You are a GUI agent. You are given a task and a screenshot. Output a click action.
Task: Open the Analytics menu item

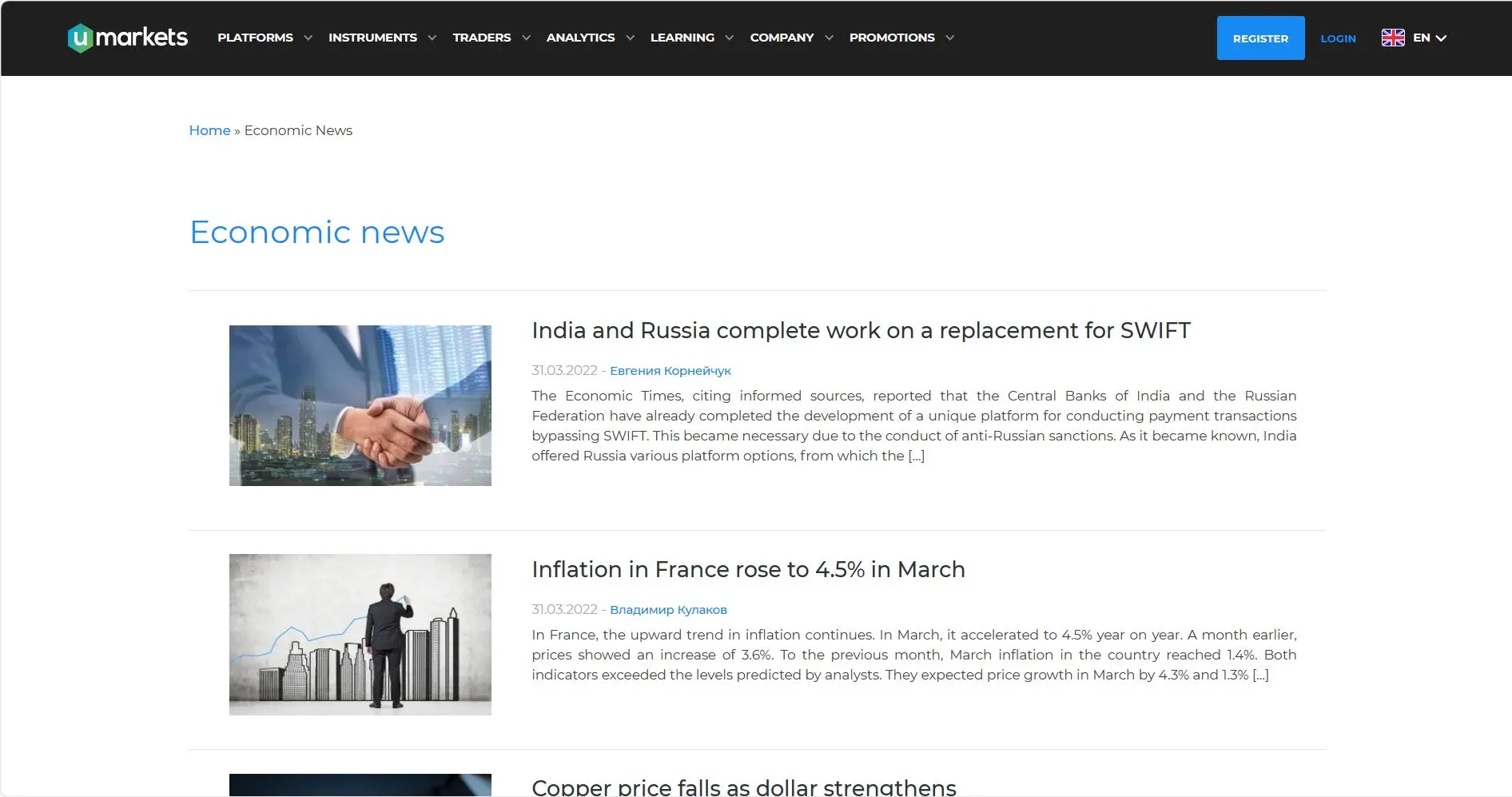[580, 38]
